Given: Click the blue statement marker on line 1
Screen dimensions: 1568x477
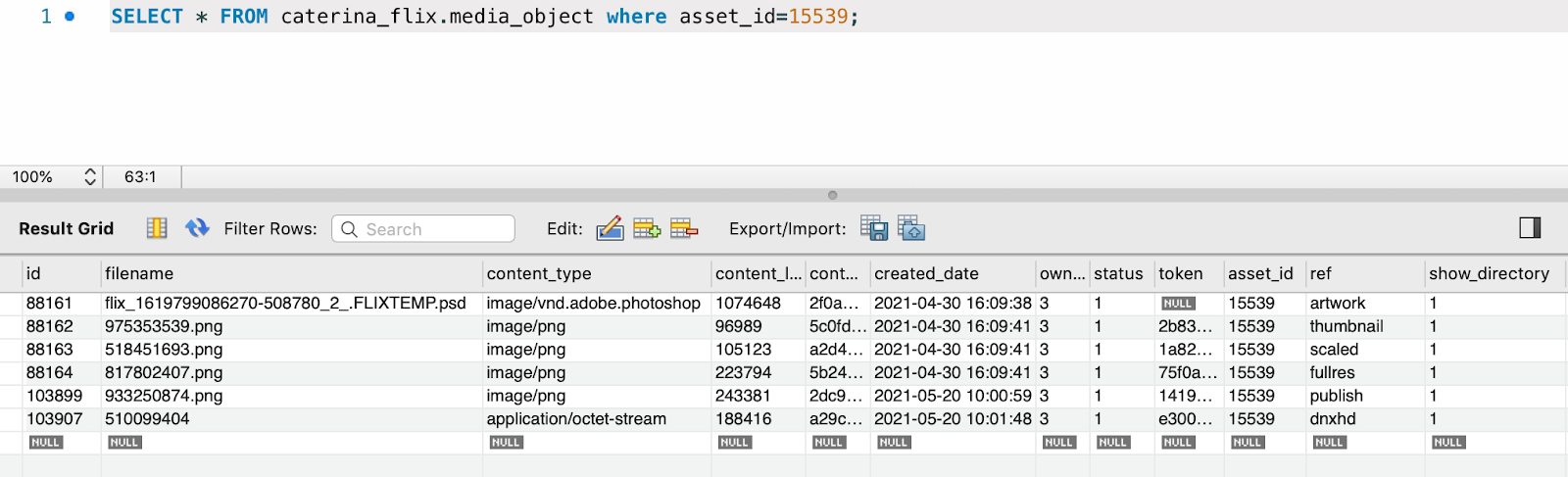Looking at the screenshot, I should [70, 16].
